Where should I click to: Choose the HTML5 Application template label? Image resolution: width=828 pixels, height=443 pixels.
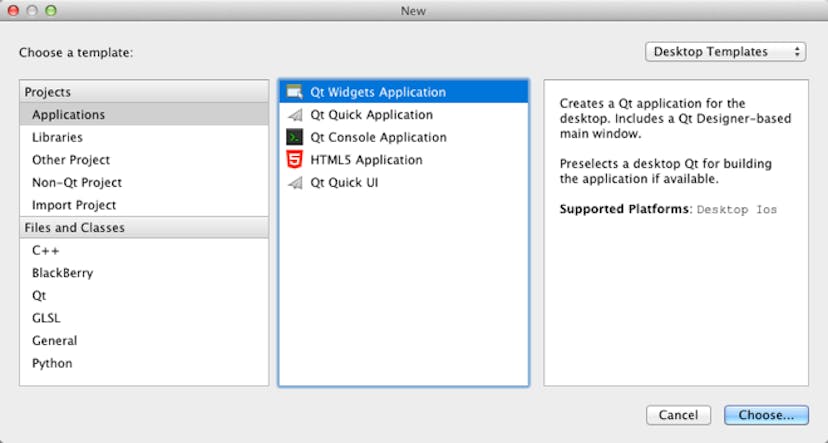(366, 160)
